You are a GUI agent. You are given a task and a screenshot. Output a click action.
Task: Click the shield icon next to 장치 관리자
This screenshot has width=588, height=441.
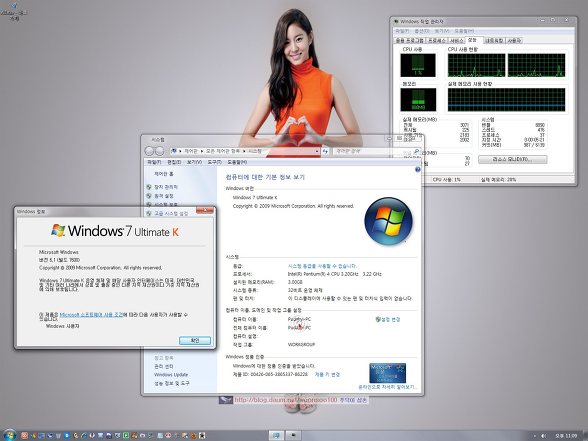(x=149, y=187)
